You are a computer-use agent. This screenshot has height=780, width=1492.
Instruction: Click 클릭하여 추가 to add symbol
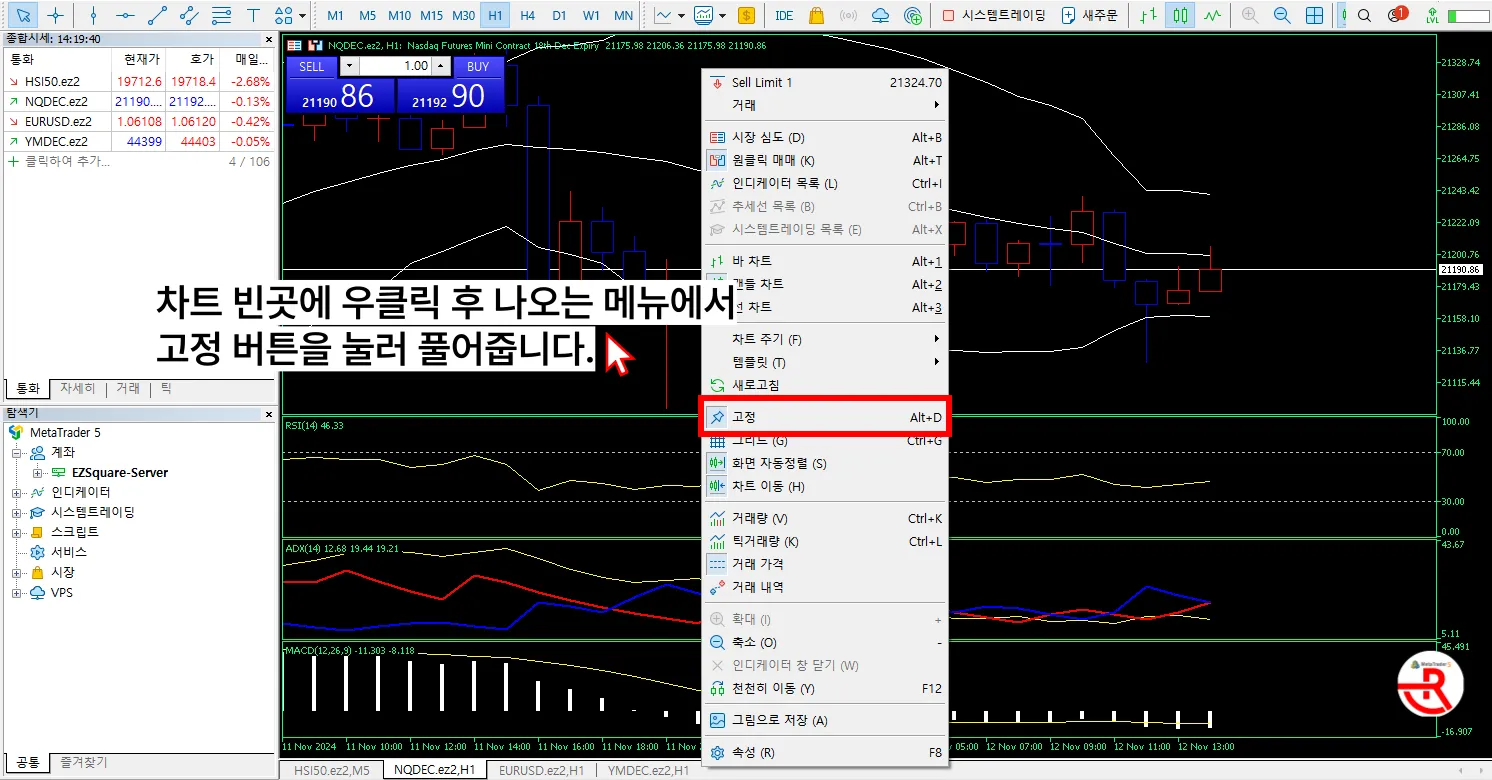tap(67, 161)
